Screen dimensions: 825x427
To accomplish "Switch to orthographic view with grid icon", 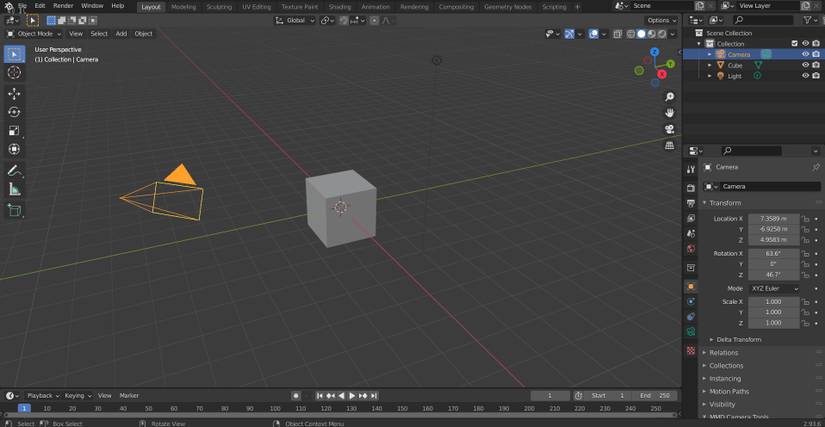I will click(670, 145).
